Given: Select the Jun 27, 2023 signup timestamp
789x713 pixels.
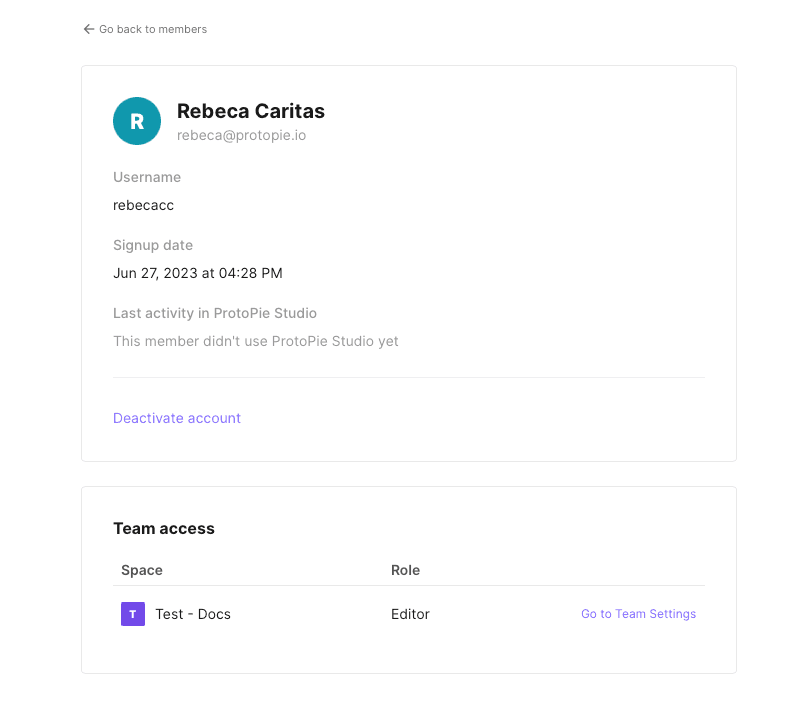Looking at the screenshot, I should click(x=197, y=273).
